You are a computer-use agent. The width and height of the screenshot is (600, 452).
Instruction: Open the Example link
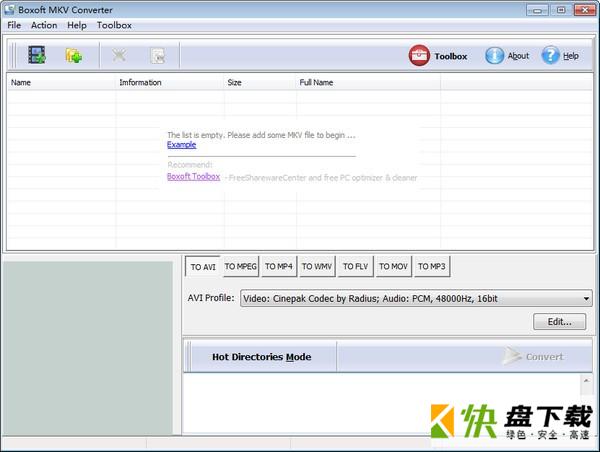tap(182, 145)
